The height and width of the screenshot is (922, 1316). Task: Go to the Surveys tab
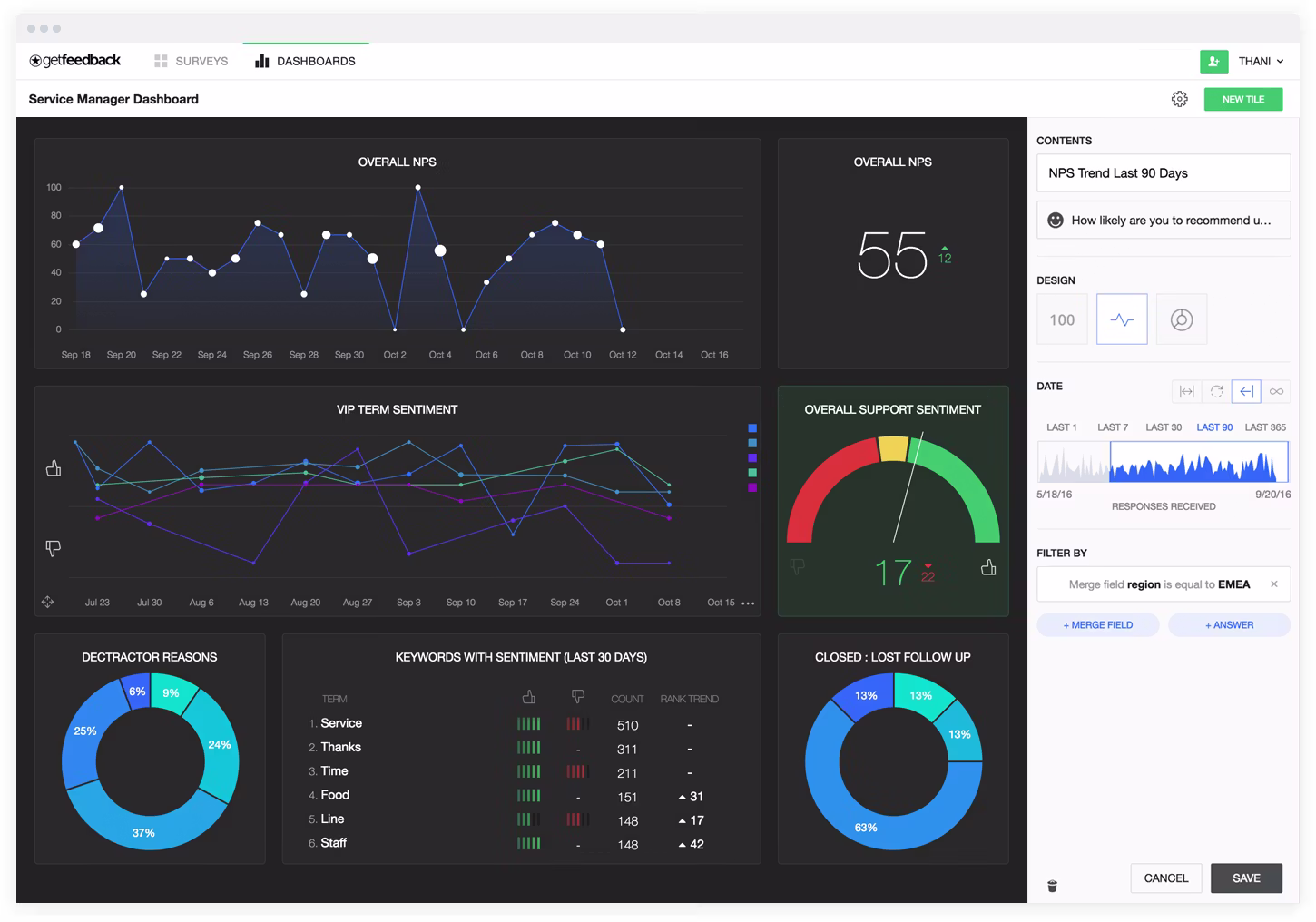[x=191, y=61]
